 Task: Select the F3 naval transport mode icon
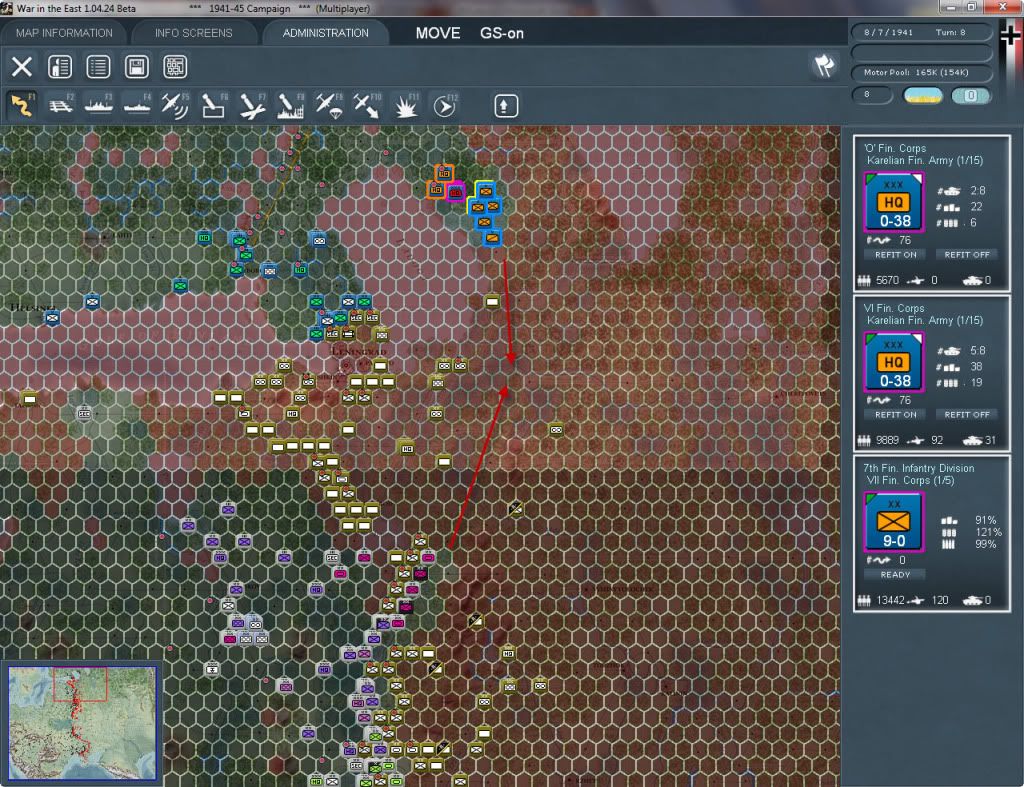tap(99, 105)
